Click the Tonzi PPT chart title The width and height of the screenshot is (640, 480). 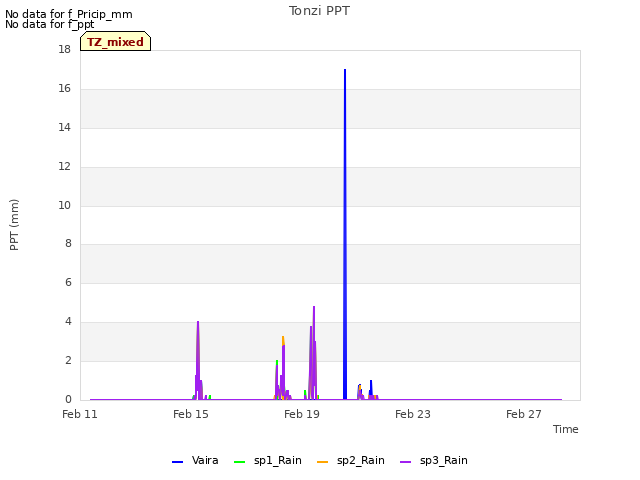point(319,11)
